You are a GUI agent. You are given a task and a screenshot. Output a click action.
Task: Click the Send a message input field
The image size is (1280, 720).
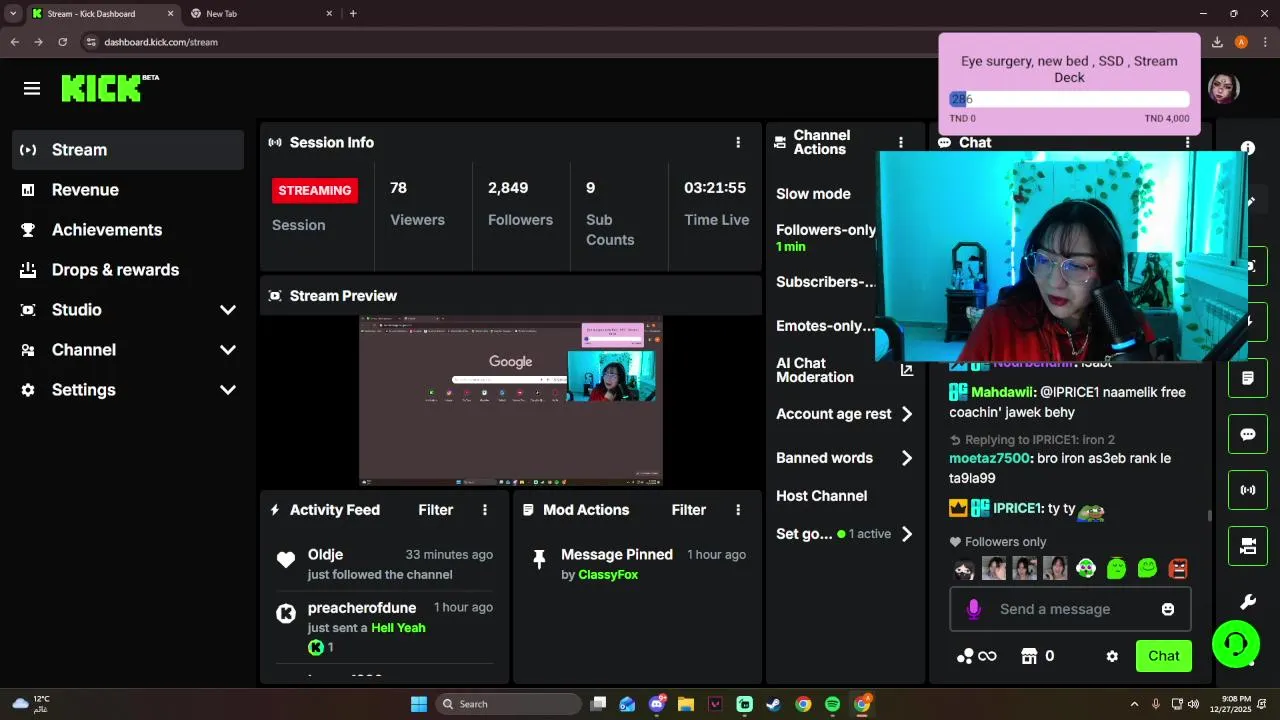1070,609
